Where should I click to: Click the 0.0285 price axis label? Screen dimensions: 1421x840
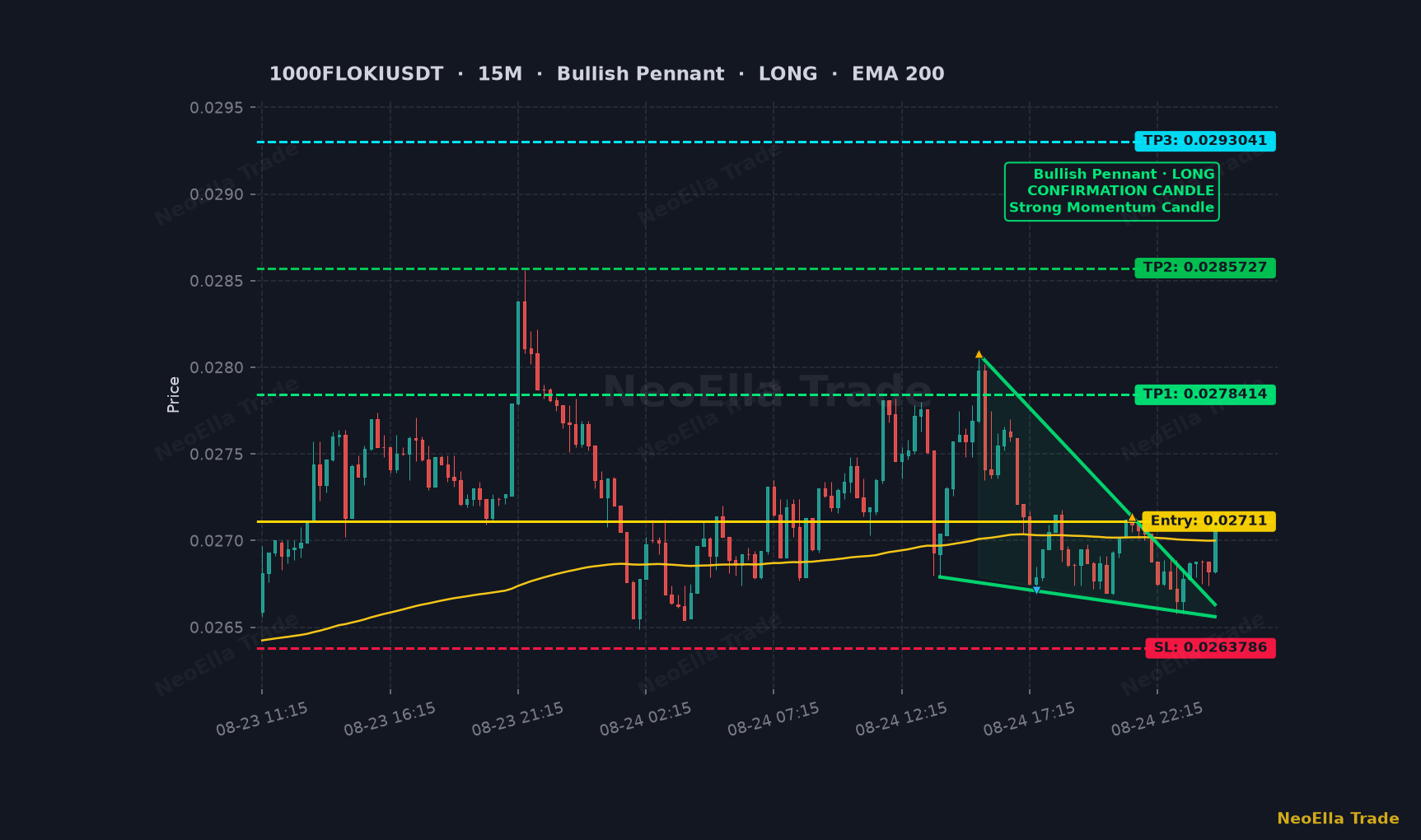click(x=217, y=281)
